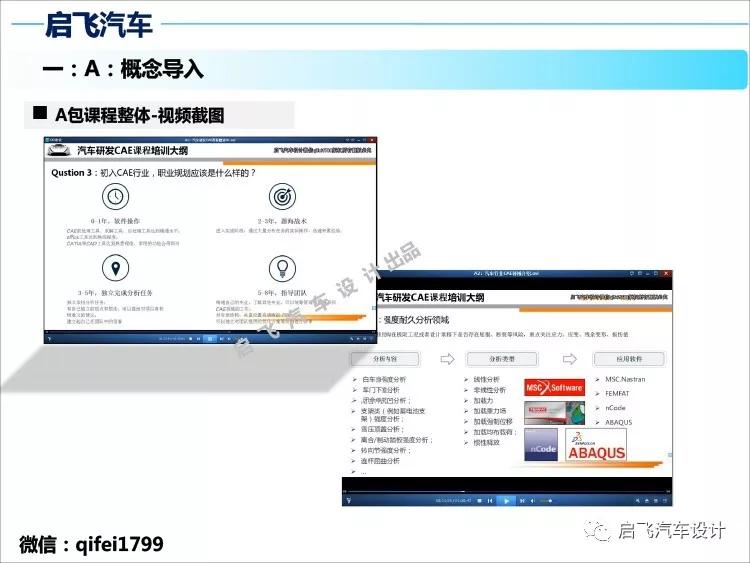The image size is (750, 563).
Task: Stop playback in the left video player
Action: [191, 339]
